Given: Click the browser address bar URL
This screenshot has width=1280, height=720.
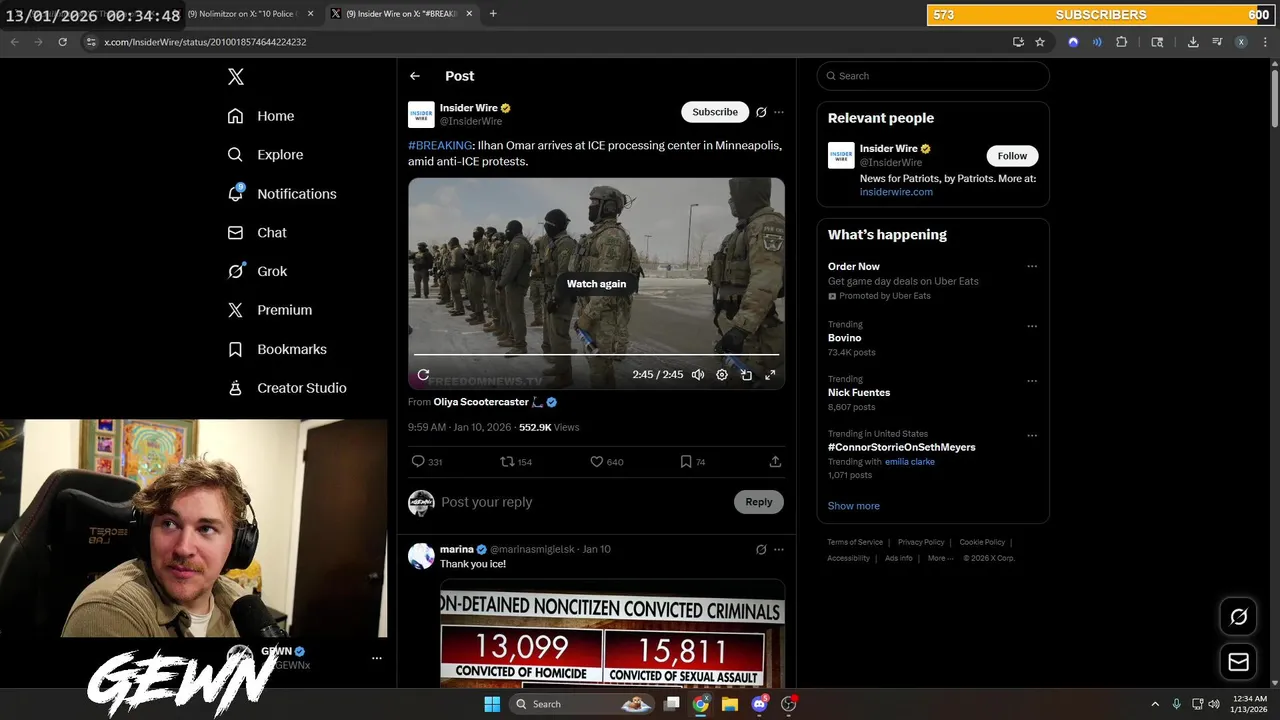Looking at the screenshot, I should [205, 42].
